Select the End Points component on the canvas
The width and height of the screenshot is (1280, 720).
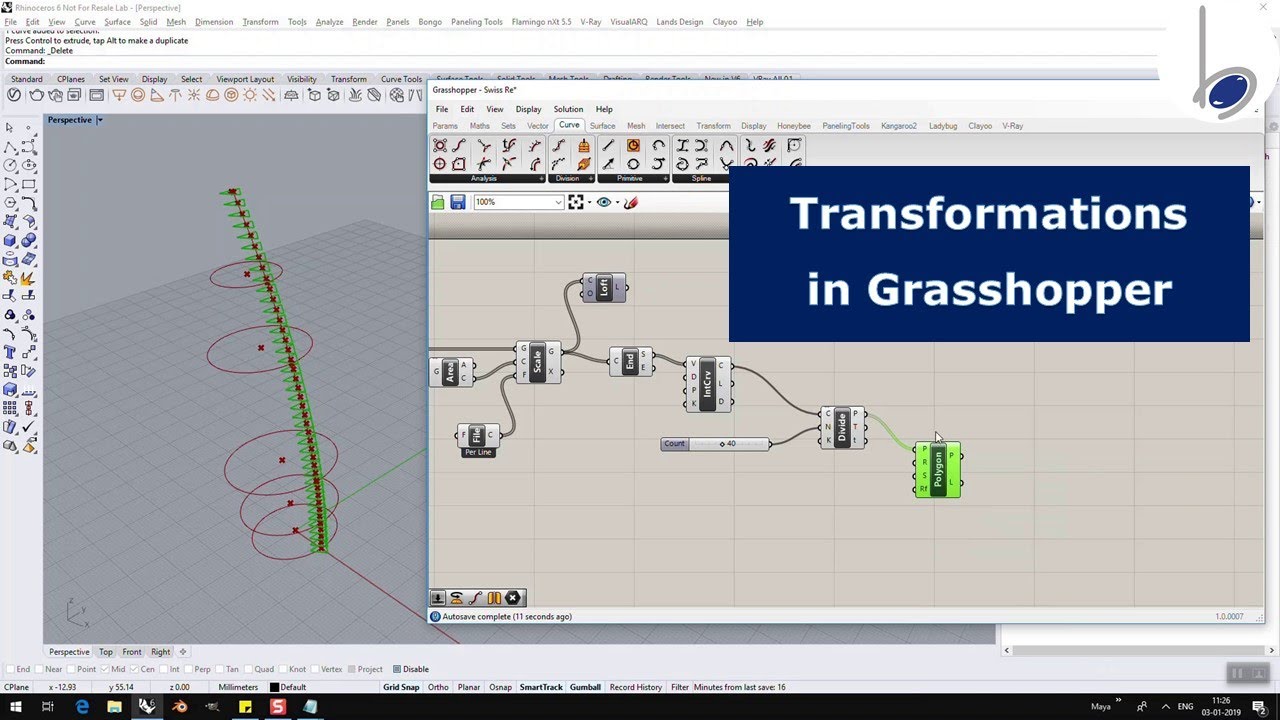tap(630, 361)
